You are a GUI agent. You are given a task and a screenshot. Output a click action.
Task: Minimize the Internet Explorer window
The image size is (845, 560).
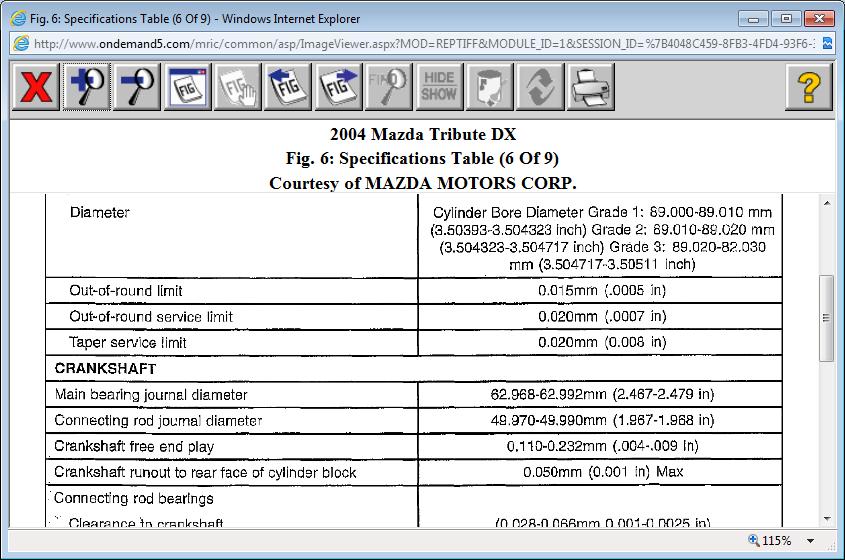pos(753,19)
